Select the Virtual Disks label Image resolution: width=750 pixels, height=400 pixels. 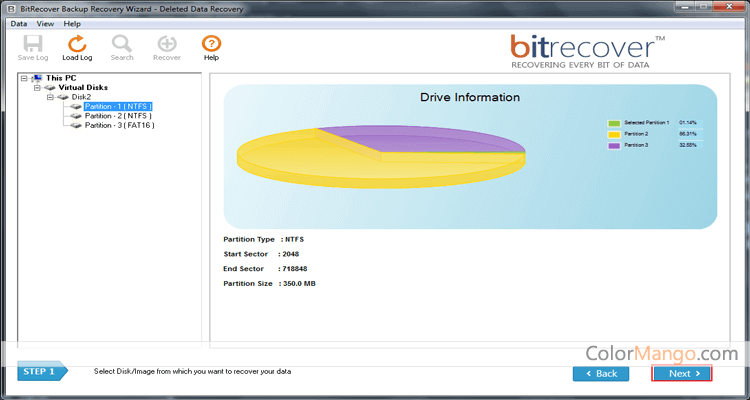83,87
